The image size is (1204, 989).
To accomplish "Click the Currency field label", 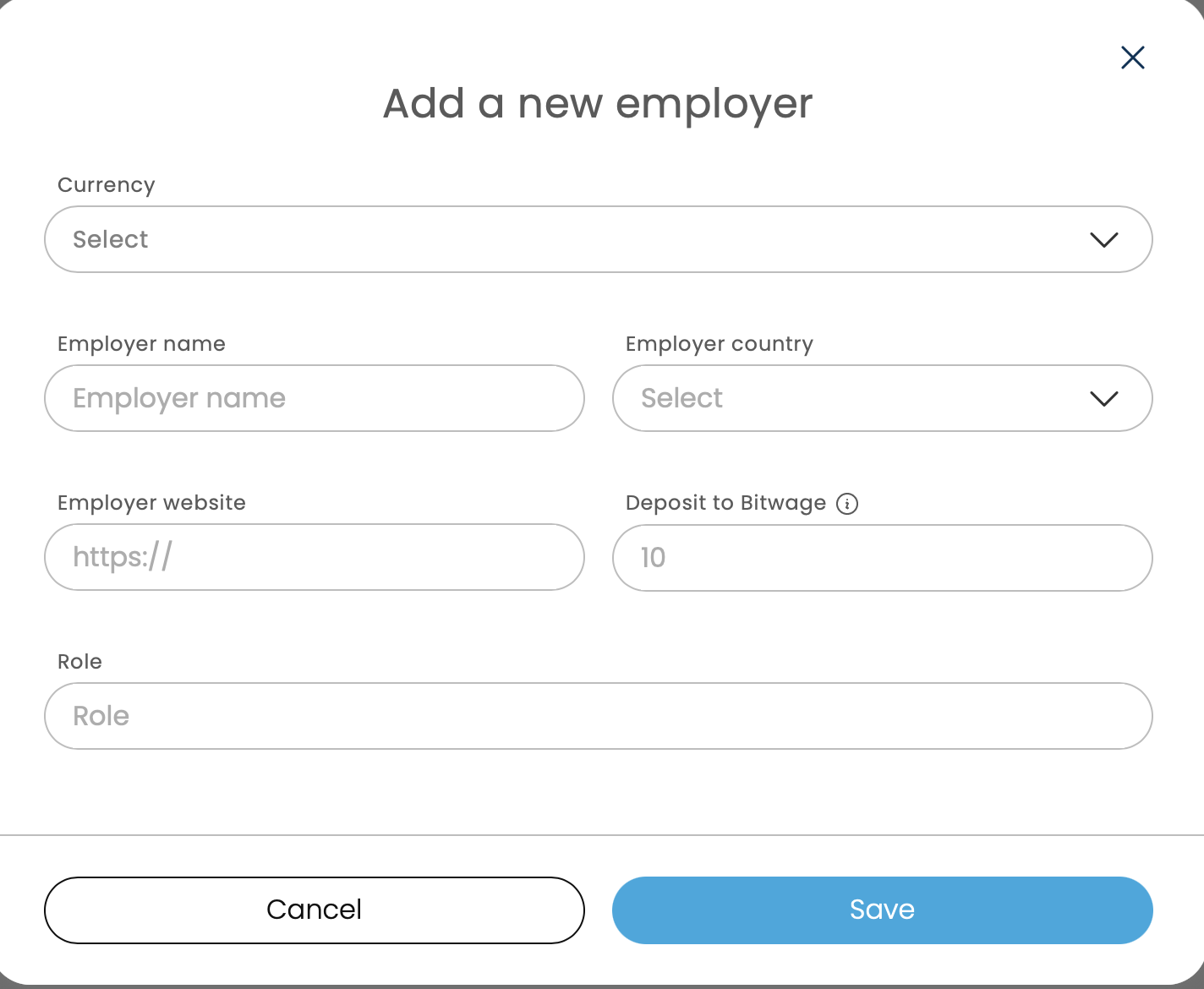I will click(x=107, y=185).
